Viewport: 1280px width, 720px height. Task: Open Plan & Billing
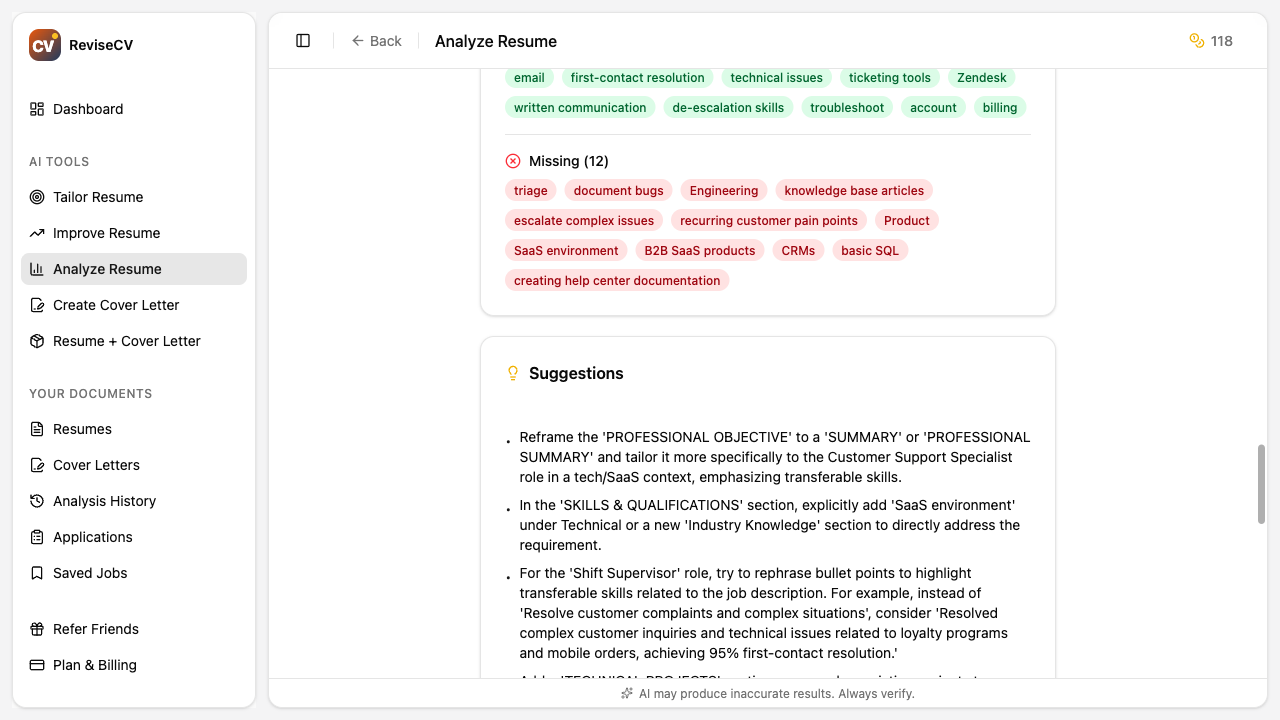pos(95,665)
